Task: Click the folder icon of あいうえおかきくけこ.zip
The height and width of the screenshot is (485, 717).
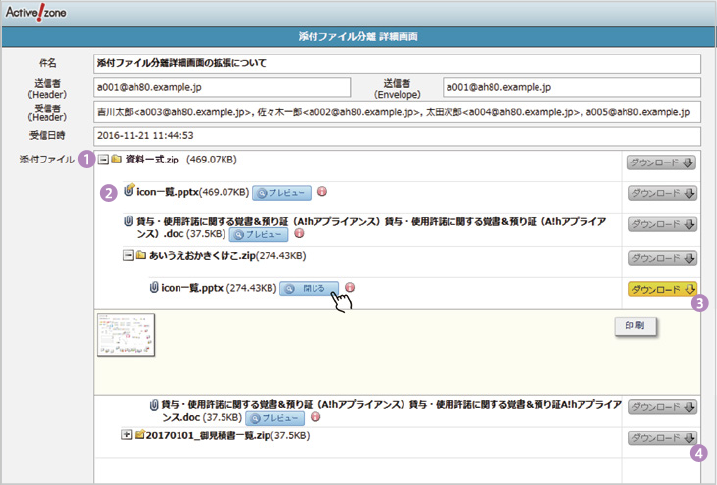Action: point(140,257)
